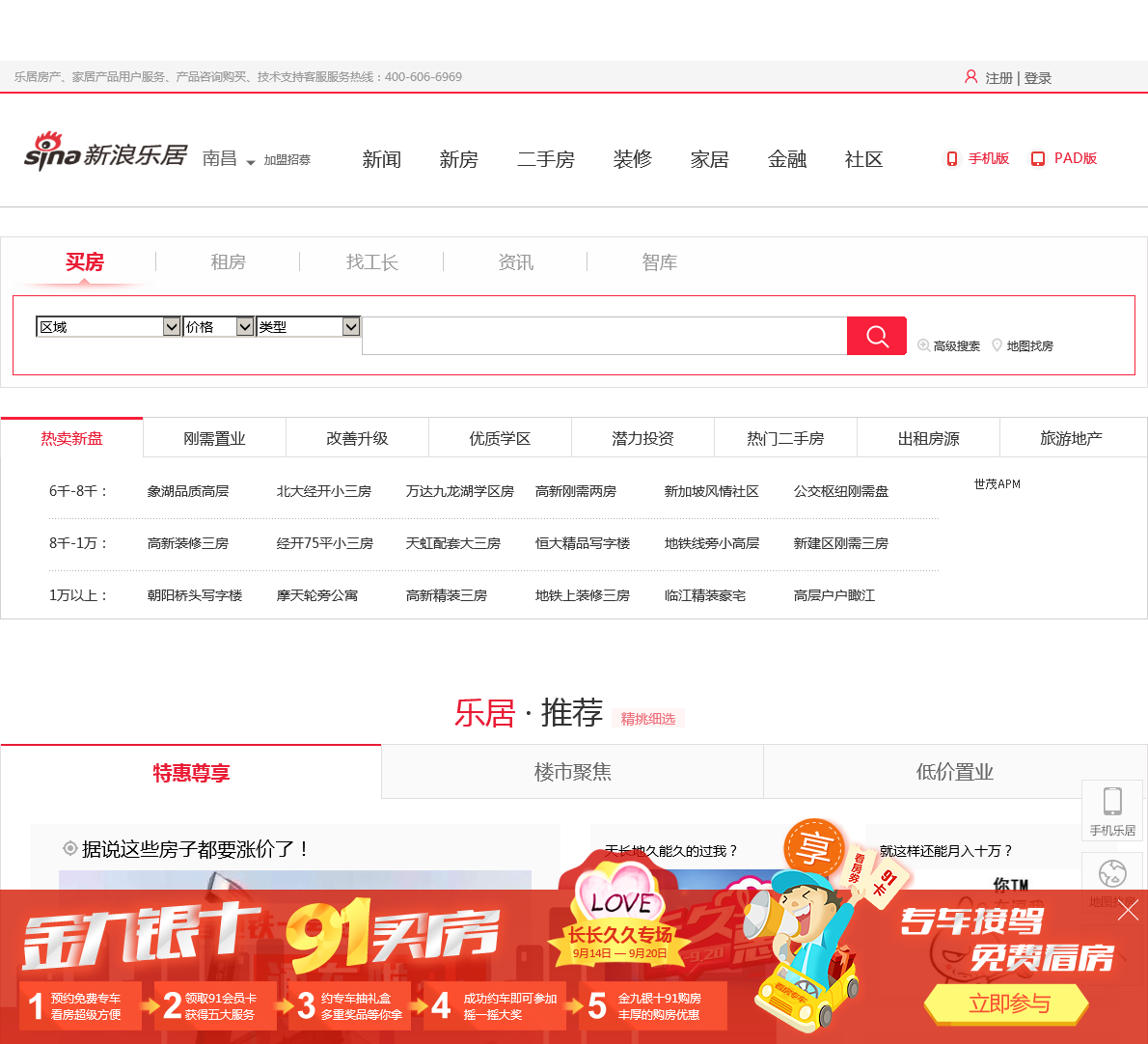The image size is (1148, 1044).
Task: Select the 智库 search tab
Action: (660, 262)
